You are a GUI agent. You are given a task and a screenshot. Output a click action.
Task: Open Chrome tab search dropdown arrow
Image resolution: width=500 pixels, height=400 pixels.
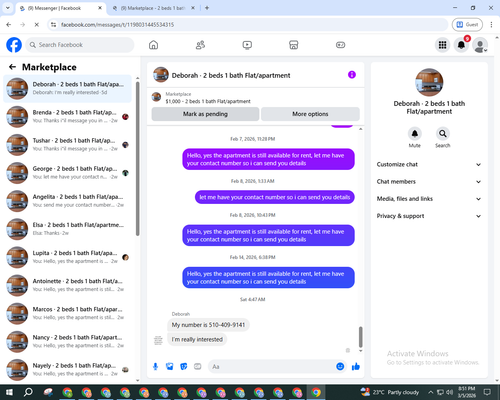tap(8, 8)
